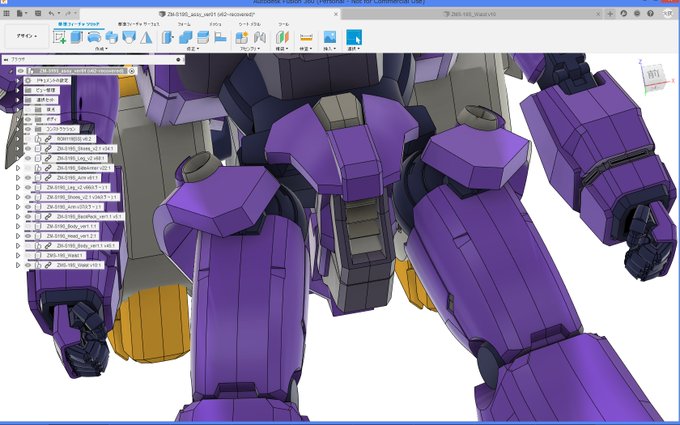Activate root component radio button
Viewport: 680px width, 425px height.
[132, 71]
